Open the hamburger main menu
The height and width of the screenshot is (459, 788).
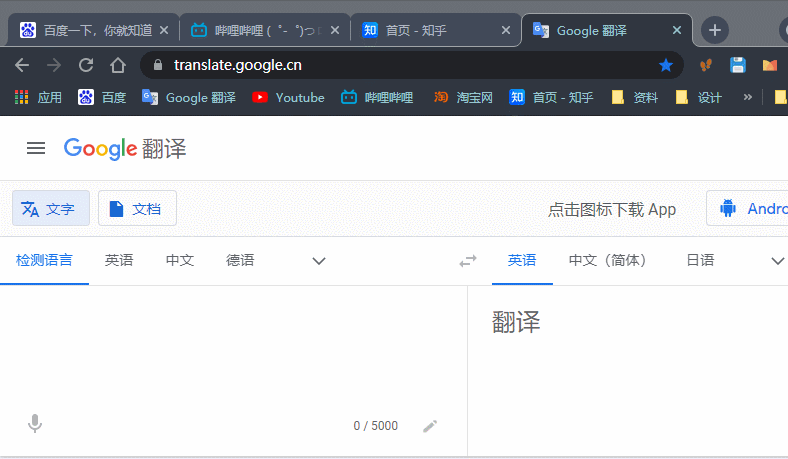36,148
